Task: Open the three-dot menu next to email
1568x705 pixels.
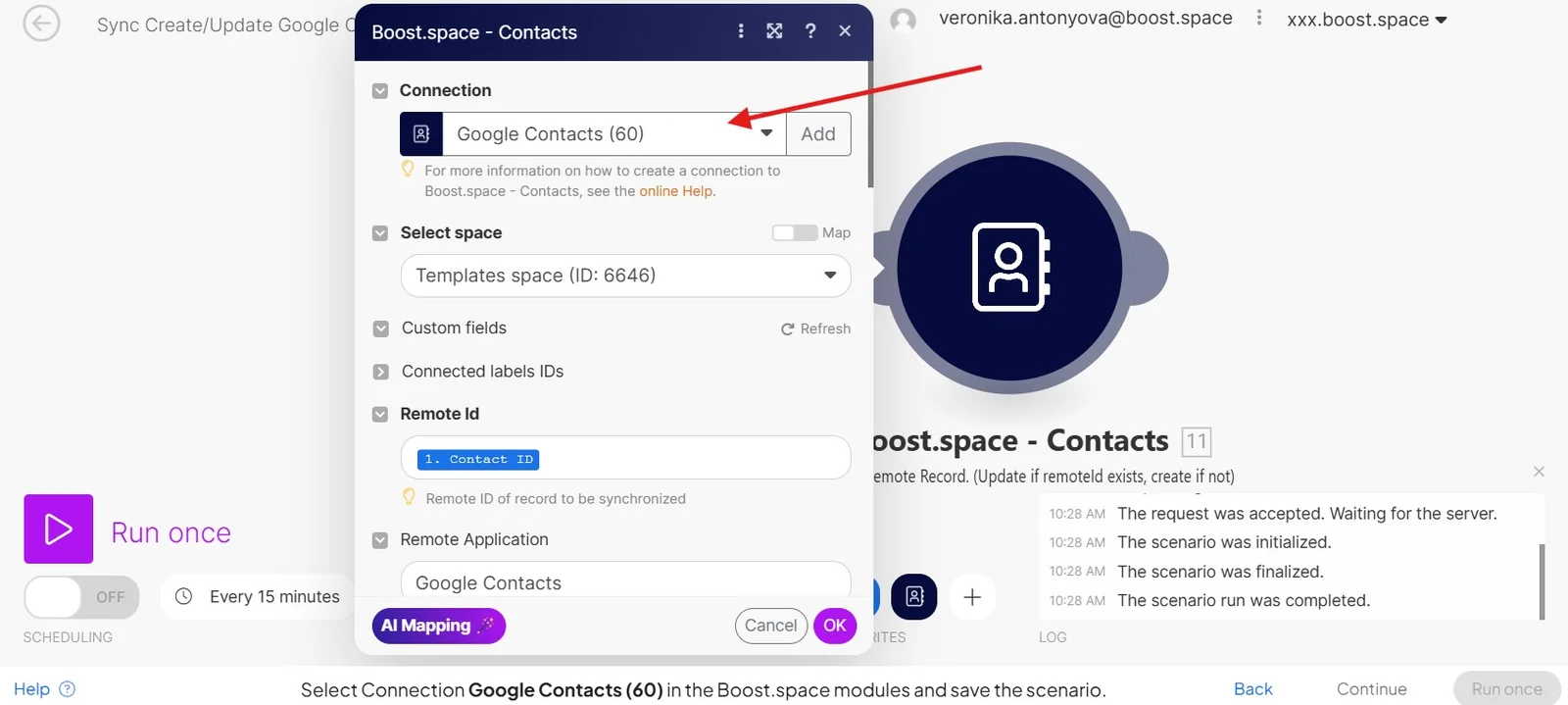Action: click(1259, 19)
